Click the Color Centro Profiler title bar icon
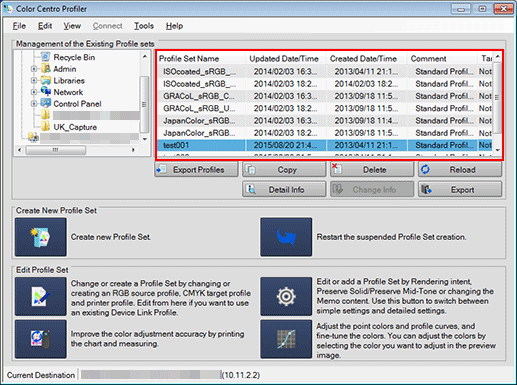 (8, 8)
